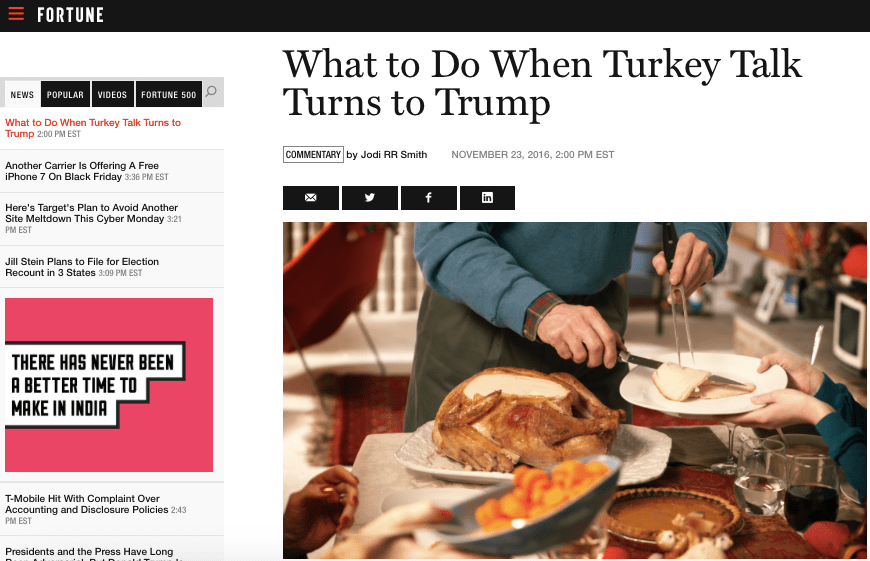Share the article on LinkedIn
The width and height of the screenshot is (870, 561).
[487, 198]
